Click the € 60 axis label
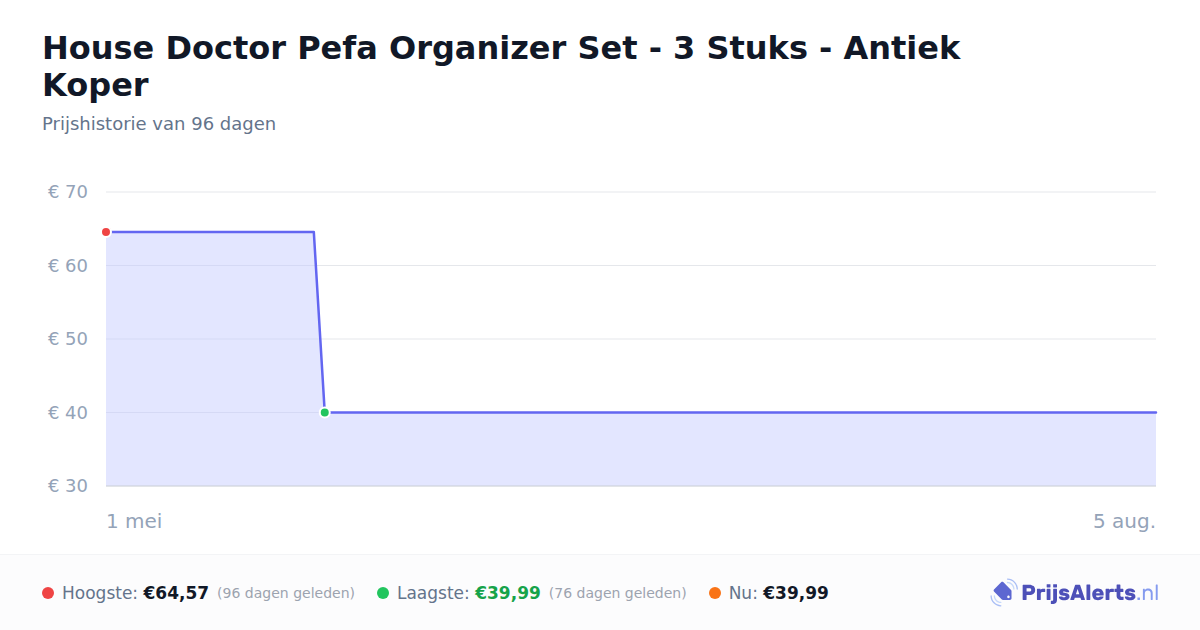Screen dimensions: 1200x630 point(68,265)
